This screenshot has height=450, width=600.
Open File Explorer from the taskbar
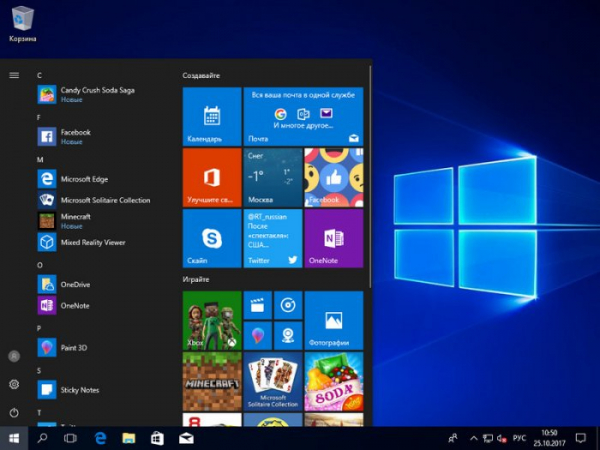[129, 438]
